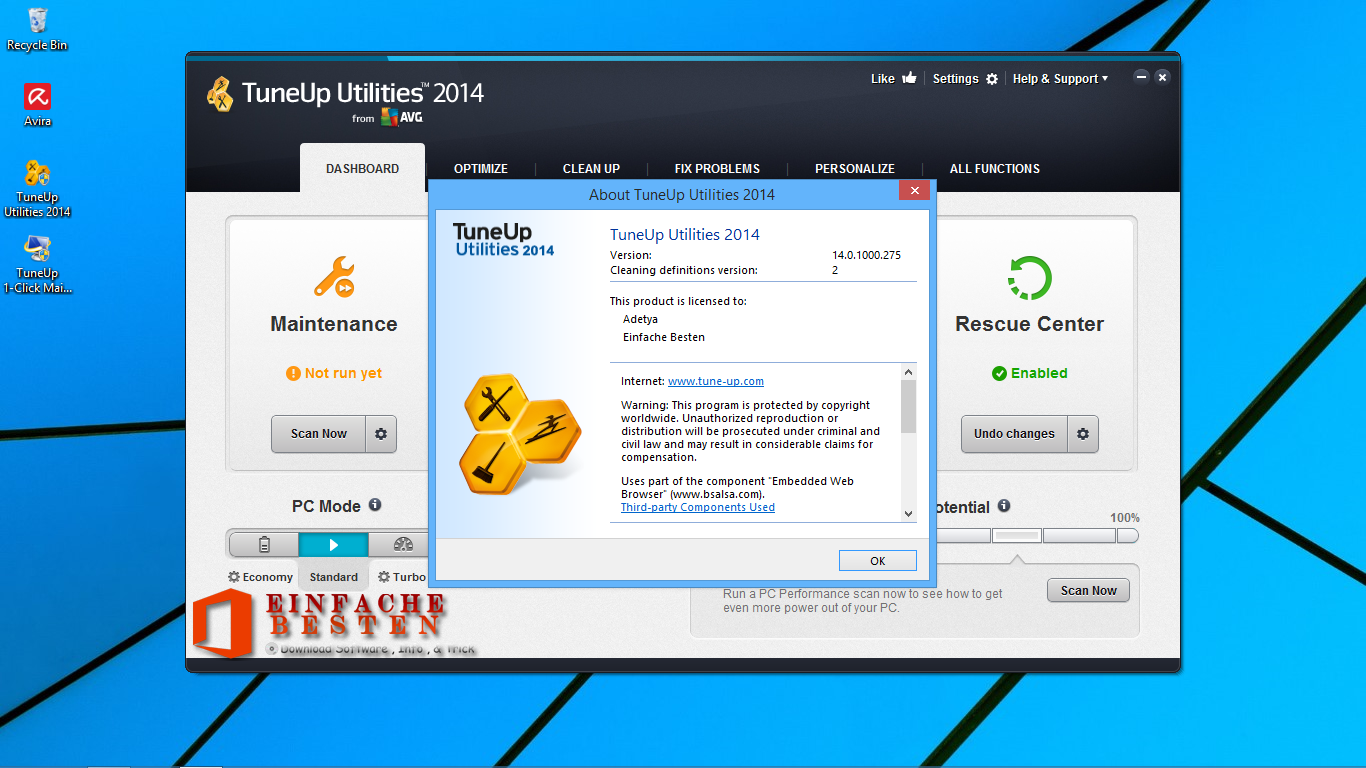This screenshot has width=1366, height=768.
Task: Select the Economy battery icon in PC Mode
Action: 263,544
